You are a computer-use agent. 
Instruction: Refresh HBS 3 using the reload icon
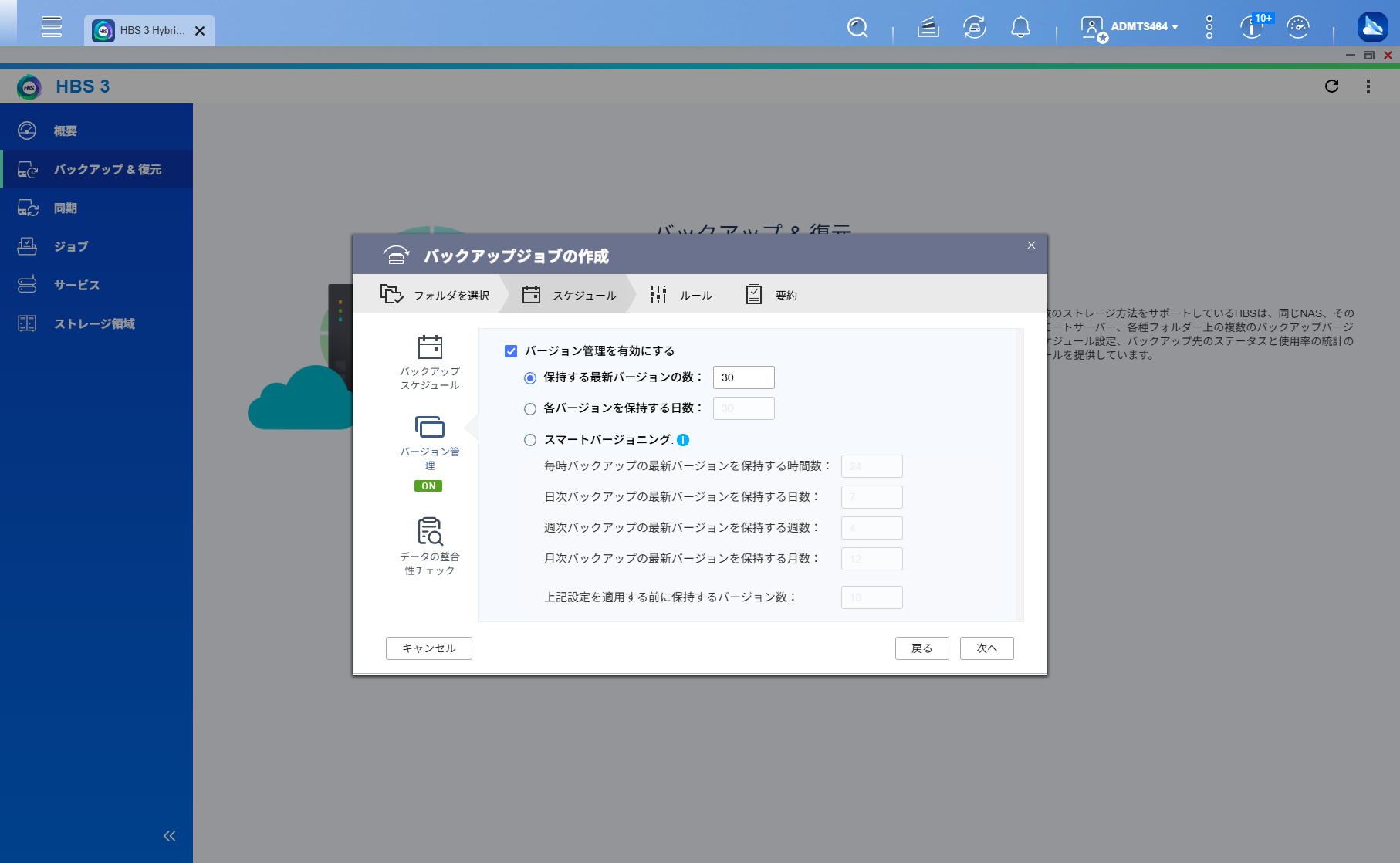point(1331,86)
